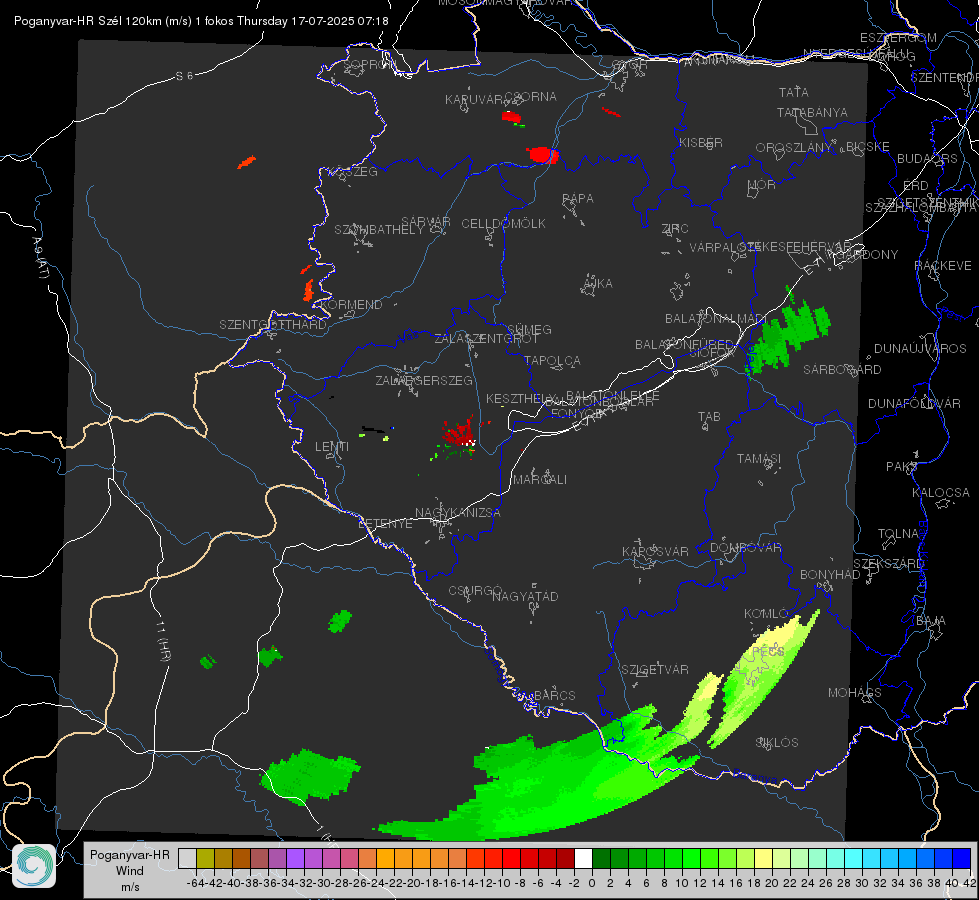Click the 'Poganyvar-HR Wind m/s' legend label
Viewport: 979px width, 900px height.
(130, 871)
